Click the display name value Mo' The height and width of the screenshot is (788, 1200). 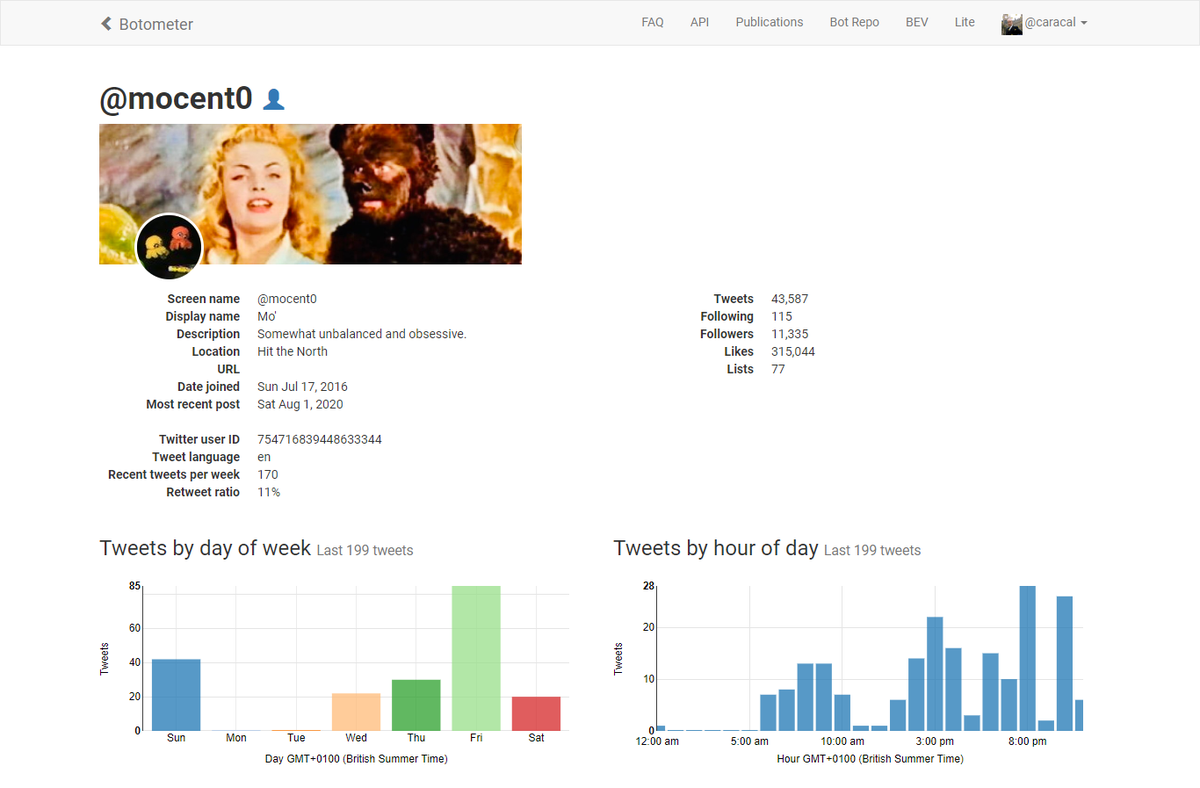tap(266, 317)
